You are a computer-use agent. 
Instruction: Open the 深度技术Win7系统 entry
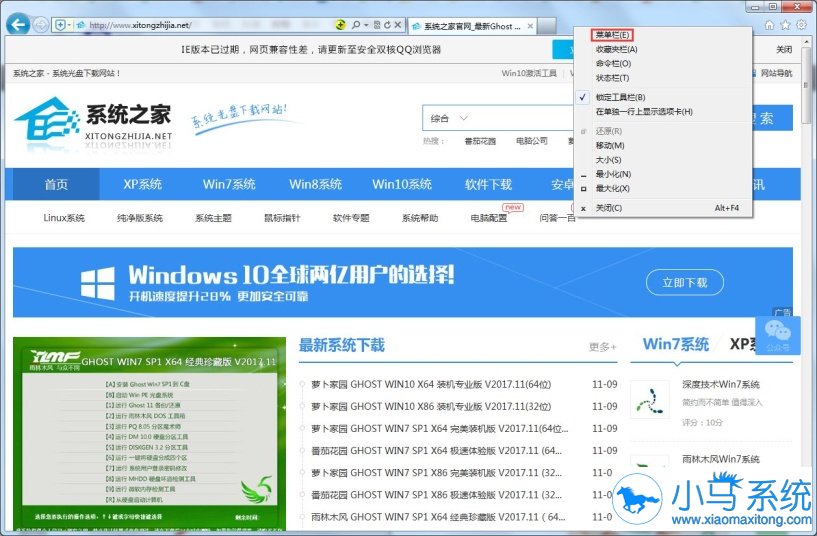[x=721, y=384]
